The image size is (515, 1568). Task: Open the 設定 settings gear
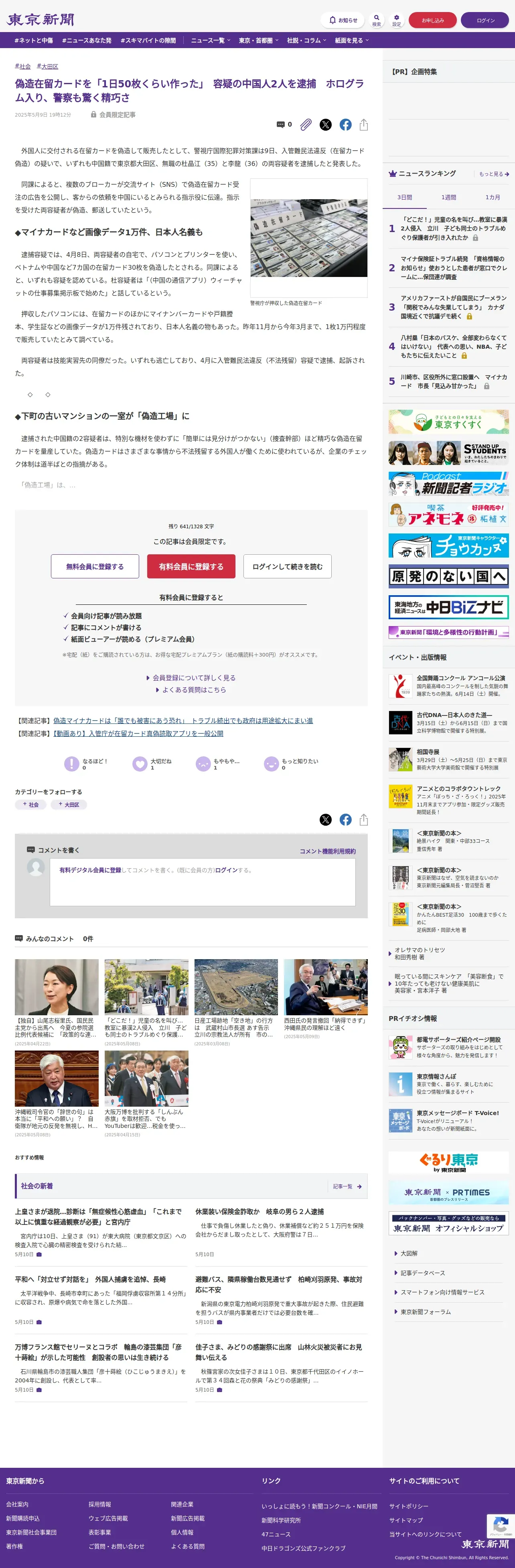(397, 20)
